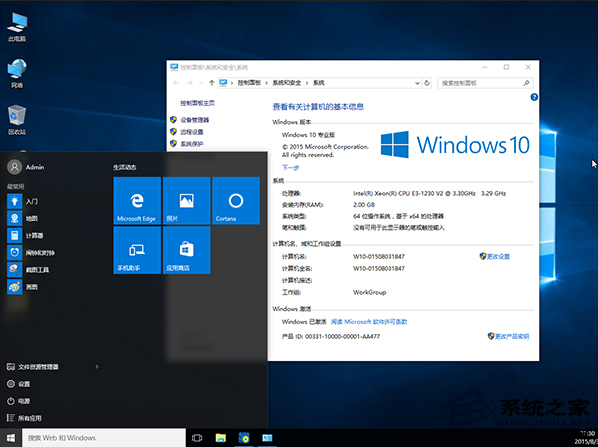Open the 应用商店 Store tile
Image resolution: width=598 pixels, height=447 pixels.
(x=186, y=250)
